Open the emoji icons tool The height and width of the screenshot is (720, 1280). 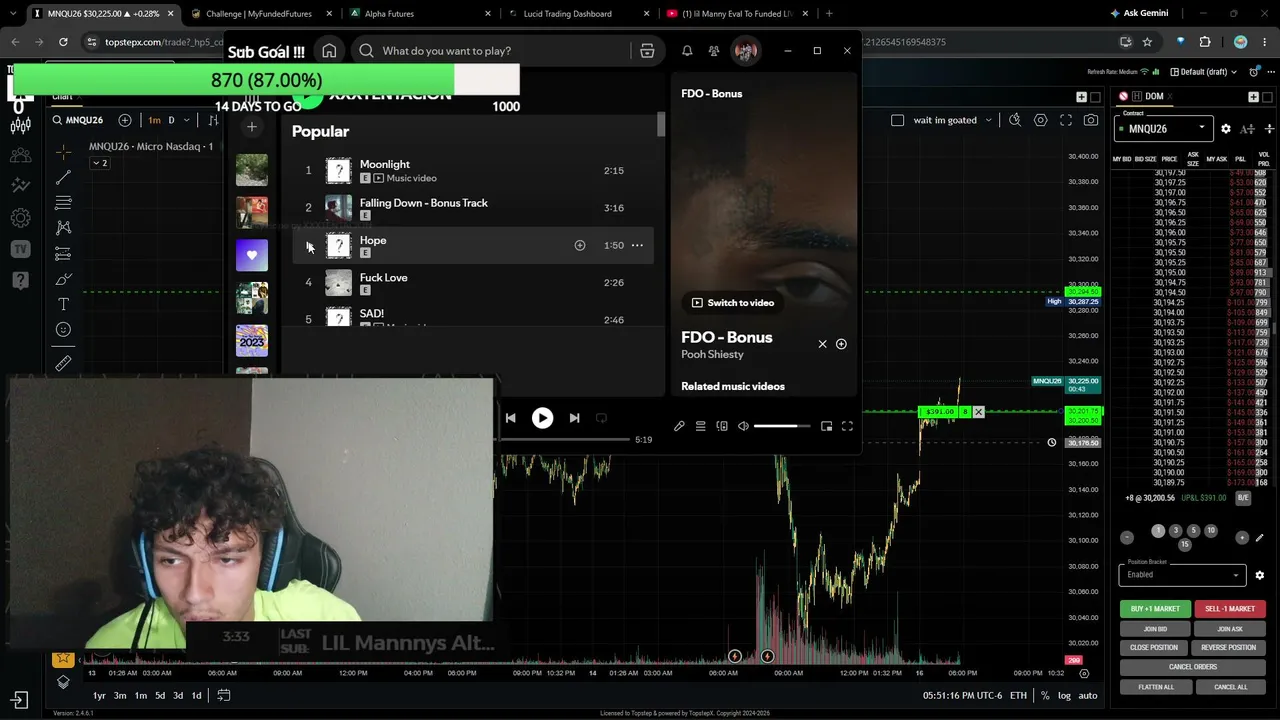(63, 330)
